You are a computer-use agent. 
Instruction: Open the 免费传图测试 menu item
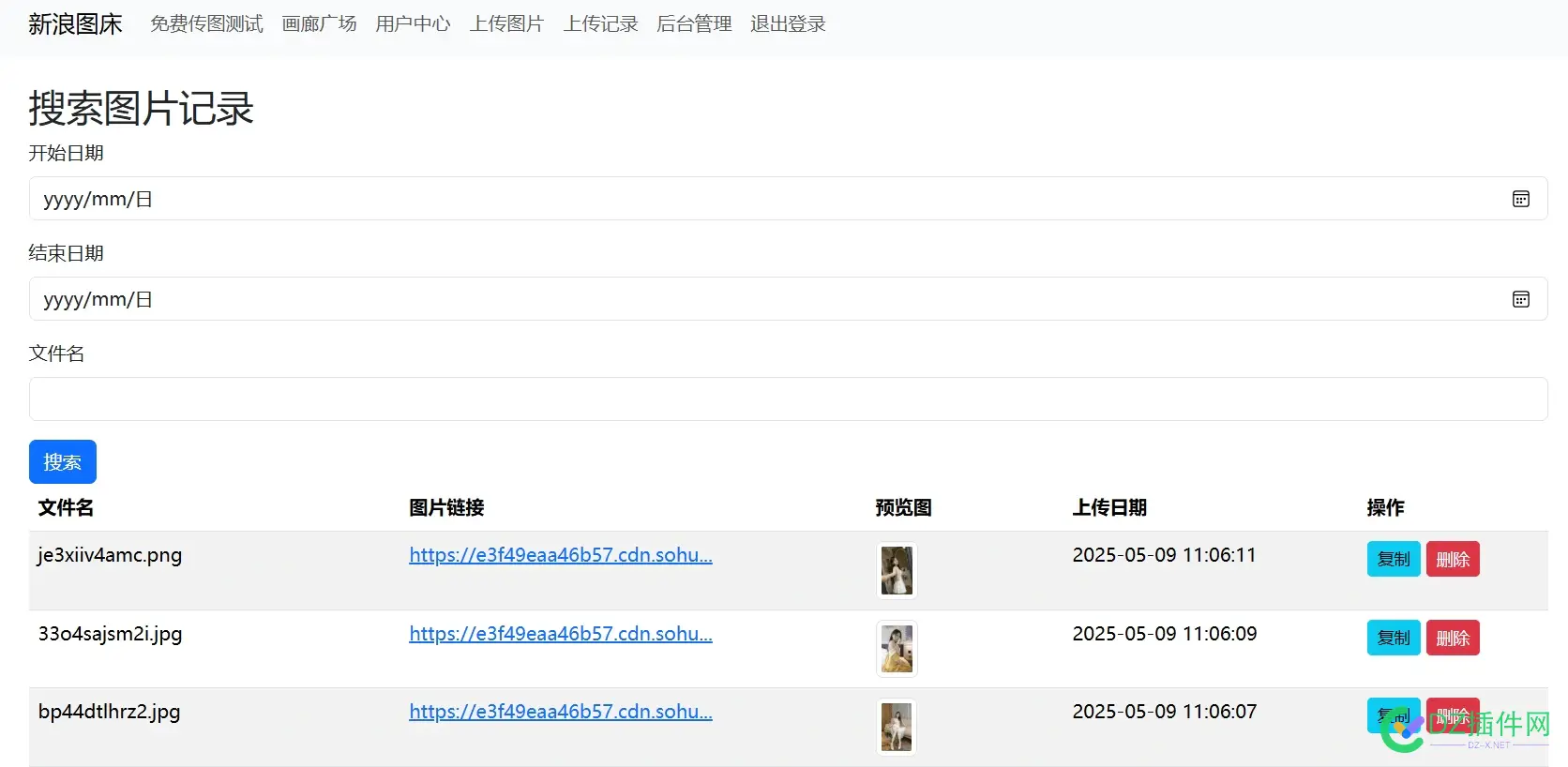(206, 24)
